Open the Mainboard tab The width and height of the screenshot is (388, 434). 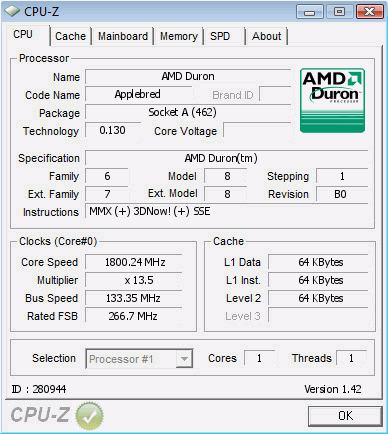pyautogui.click(x=123, y=36)
